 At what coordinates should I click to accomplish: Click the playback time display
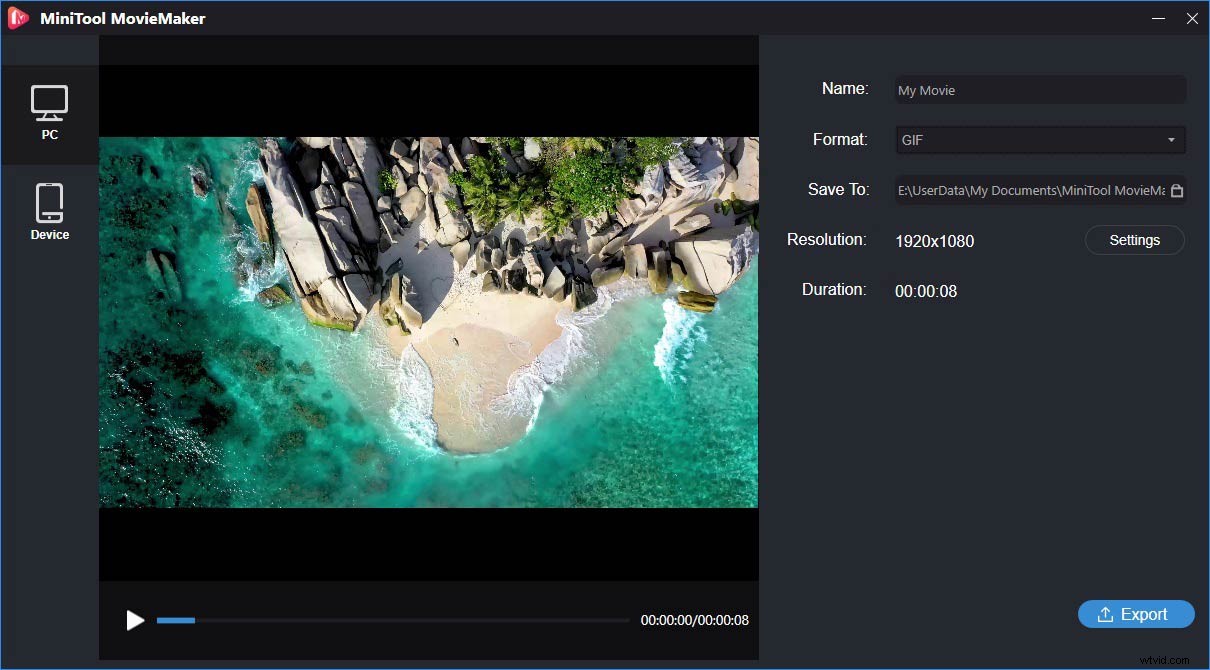[694, 620]
